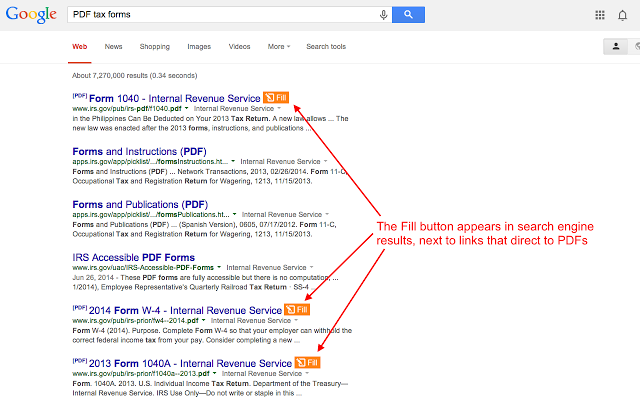Switch to the News tab
Viewport: 640px width, 400px height.
coord(113,47)
